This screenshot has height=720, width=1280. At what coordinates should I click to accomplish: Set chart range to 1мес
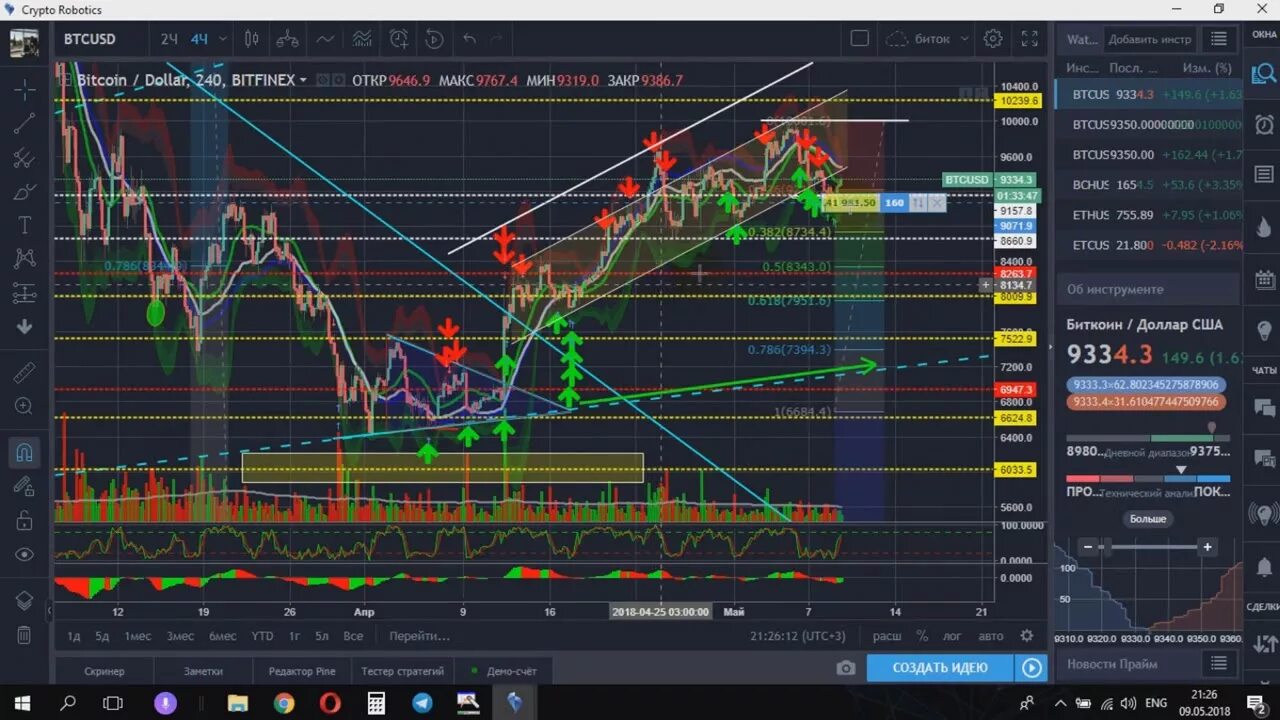click(x=138, y=636)
